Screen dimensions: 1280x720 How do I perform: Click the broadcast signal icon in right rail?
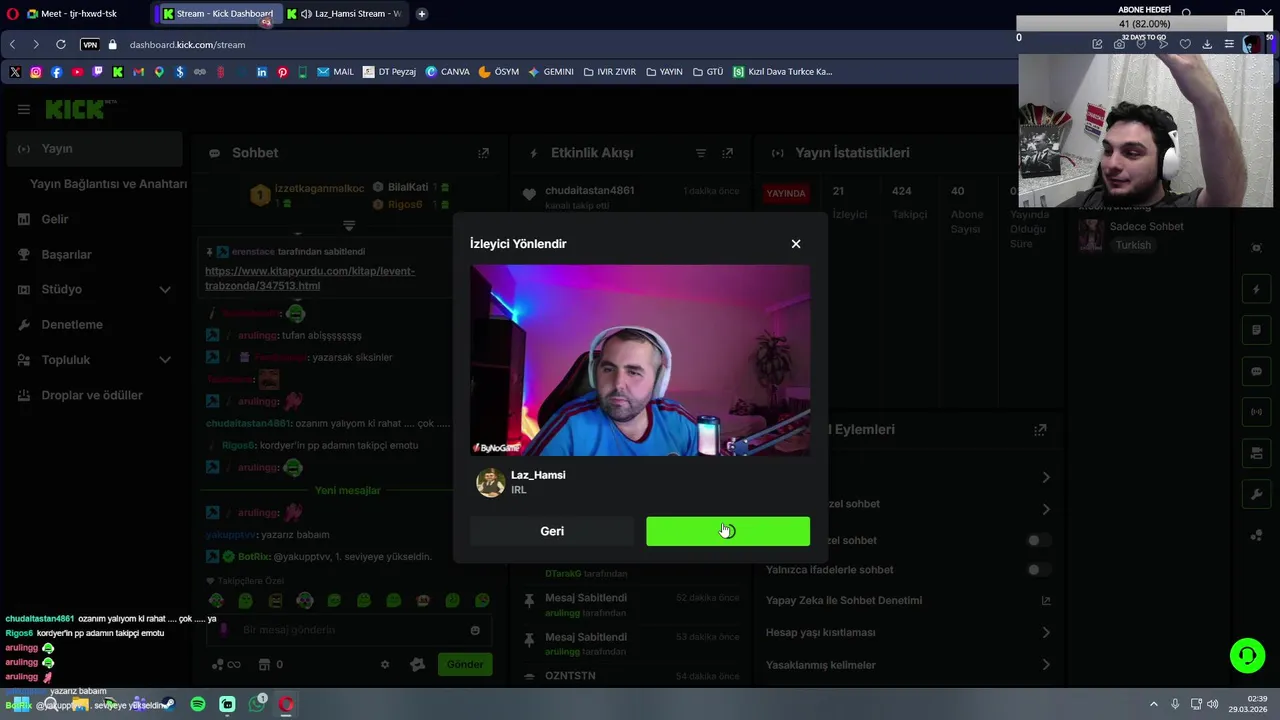1257,412
